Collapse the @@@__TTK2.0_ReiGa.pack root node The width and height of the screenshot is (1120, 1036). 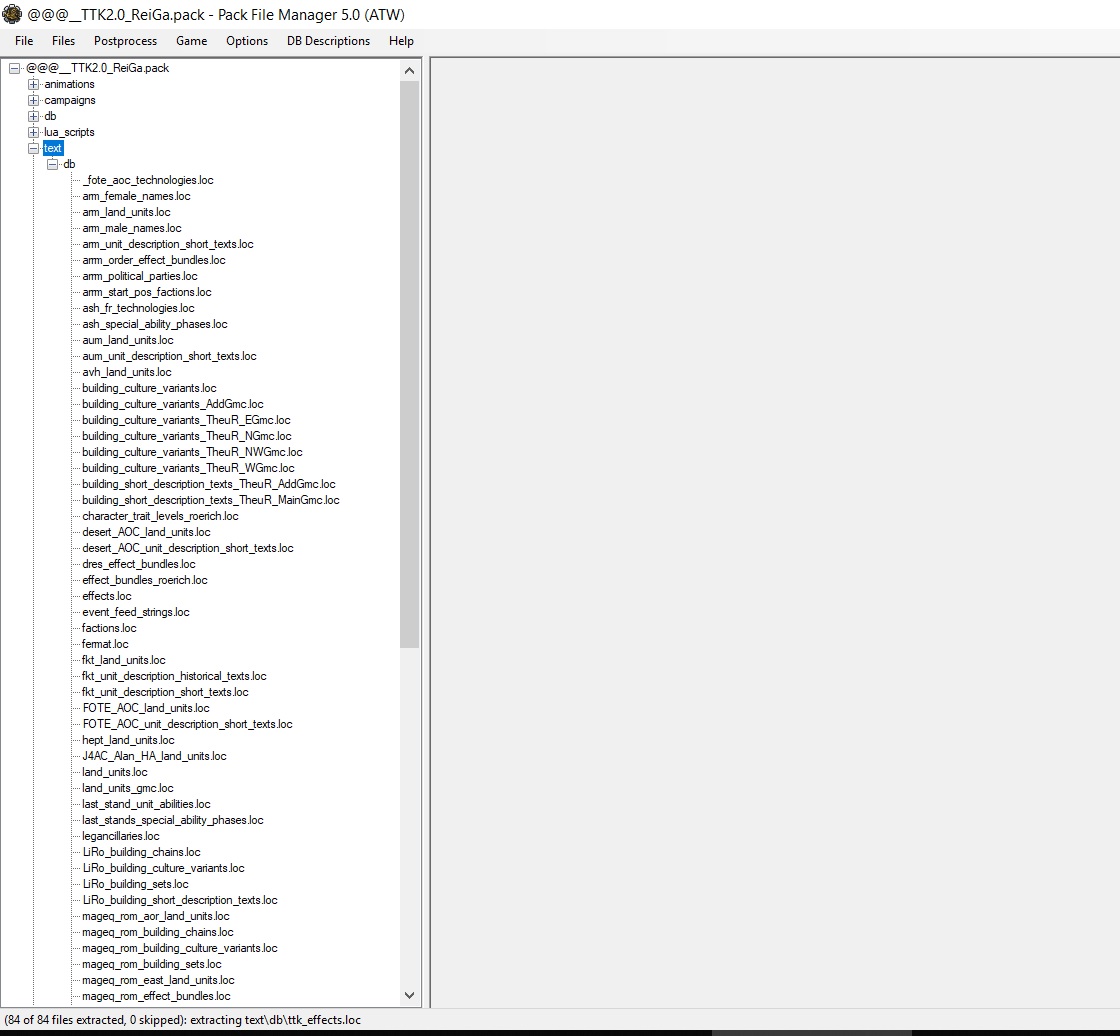click(x=14, y=69)
